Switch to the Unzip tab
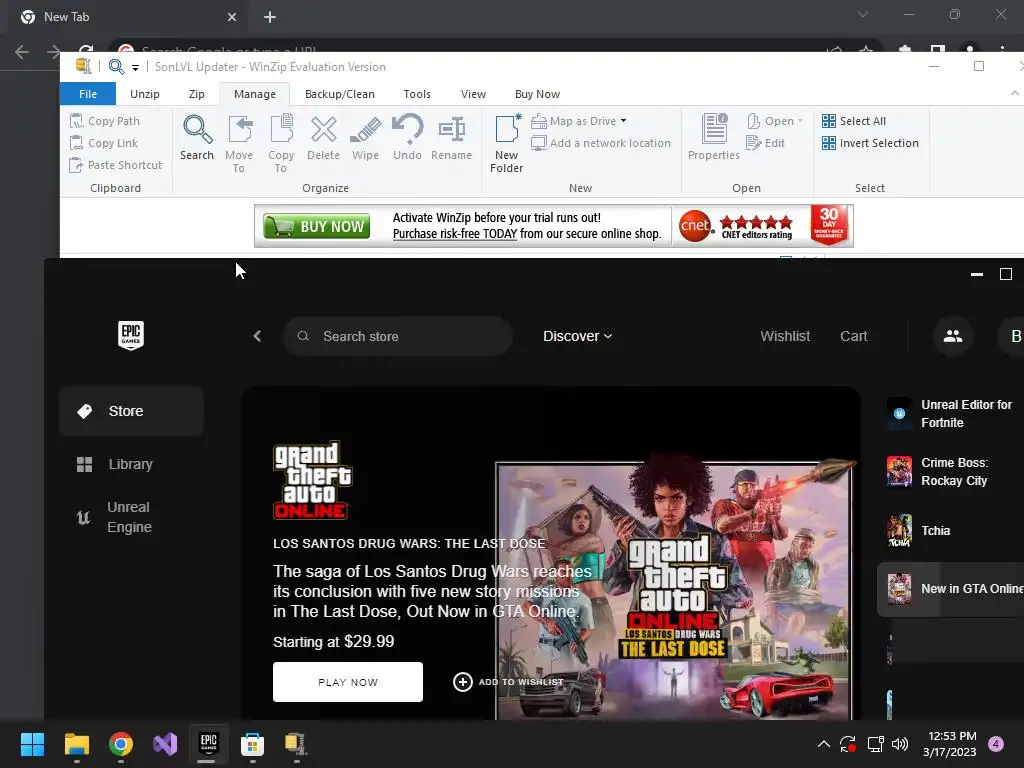The width and height of the screenshot is (1024, 768). [x=144, y=94]
